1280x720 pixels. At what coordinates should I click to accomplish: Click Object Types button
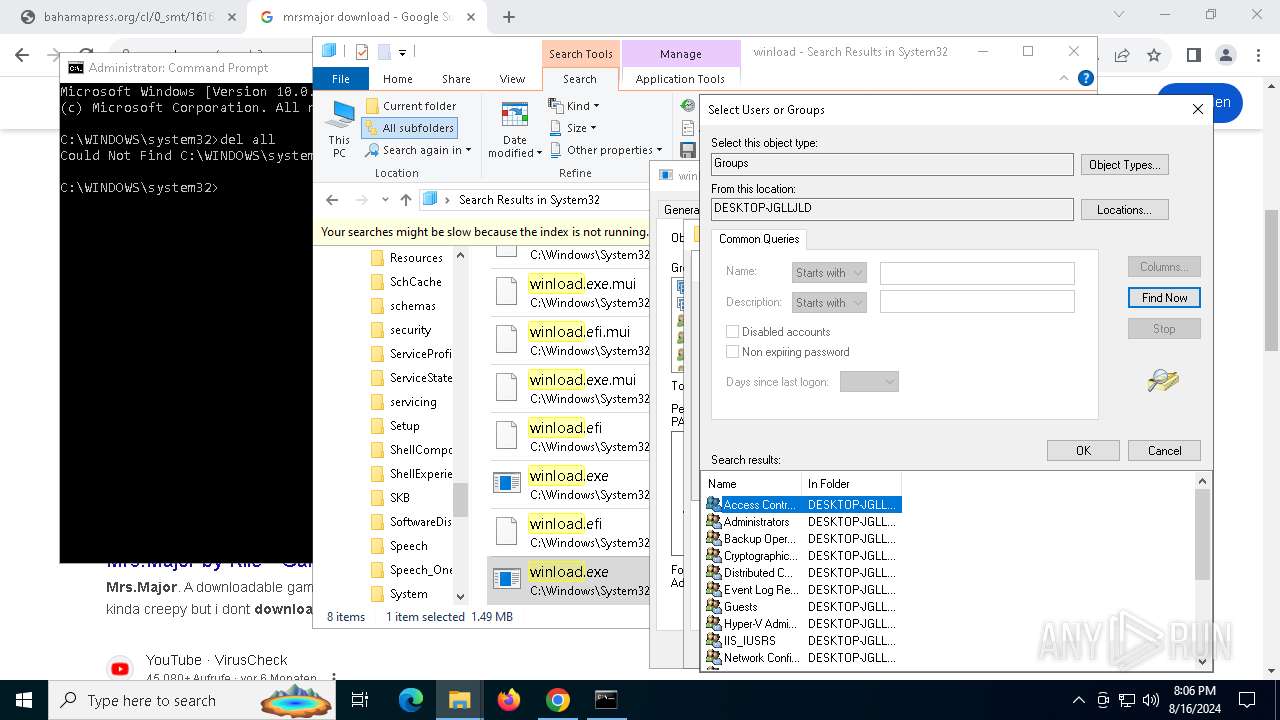pyautogui.click(x=1124, y=165)
